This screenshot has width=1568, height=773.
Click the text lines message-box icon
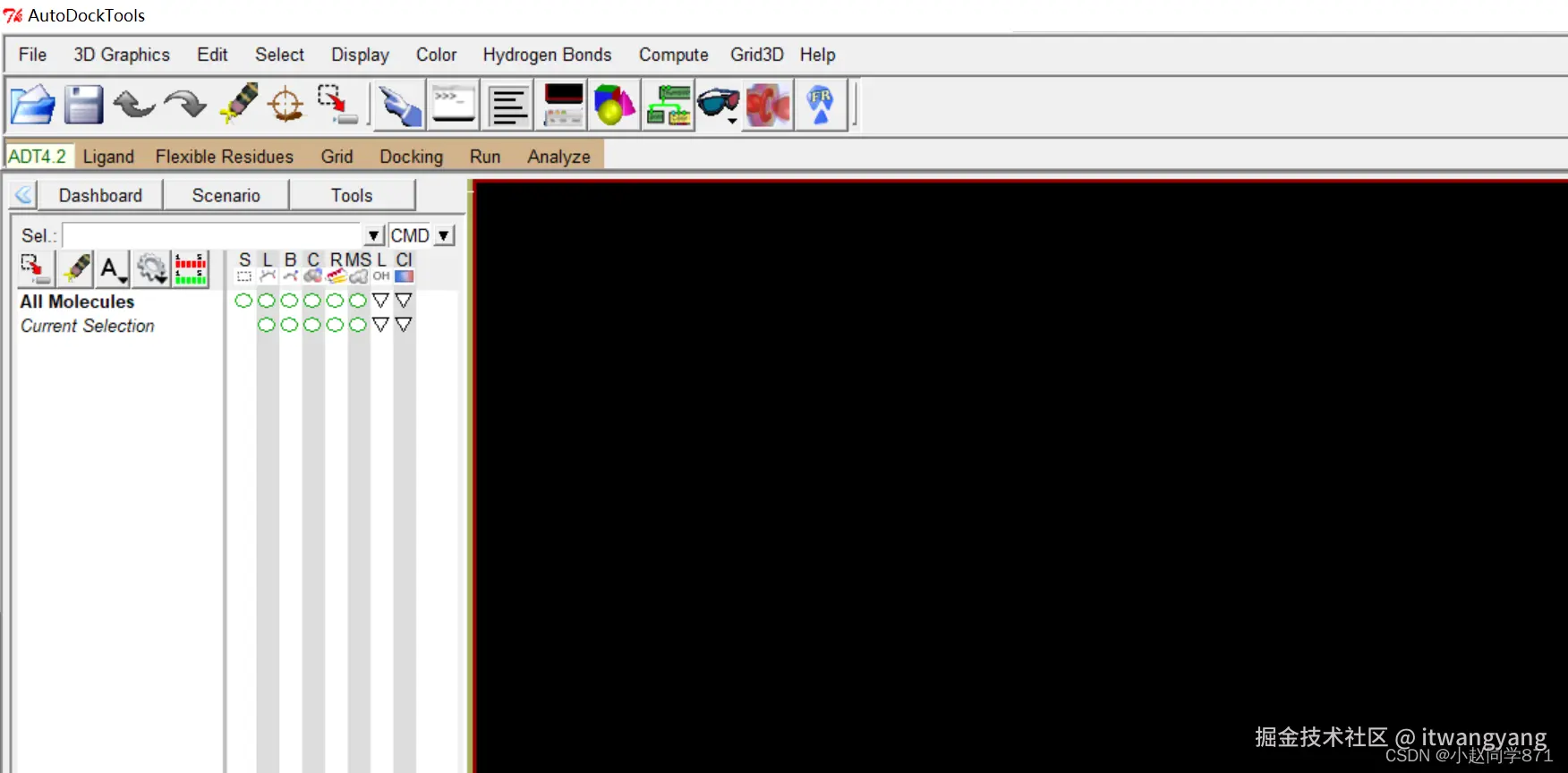[x=508, y=106]
